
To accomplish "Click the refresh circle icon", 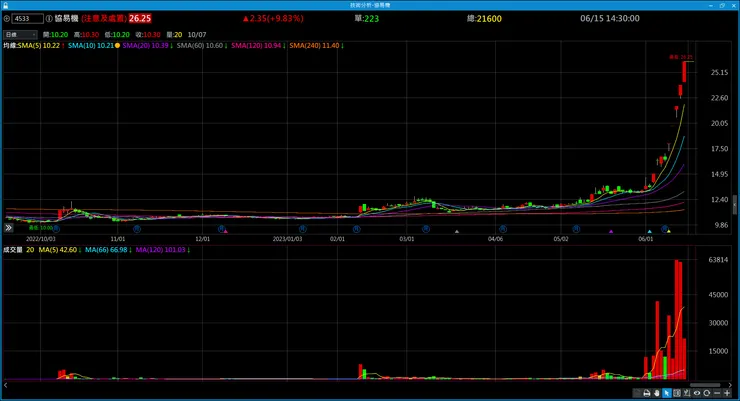I will pyautogui.click(x=706, y=393).
